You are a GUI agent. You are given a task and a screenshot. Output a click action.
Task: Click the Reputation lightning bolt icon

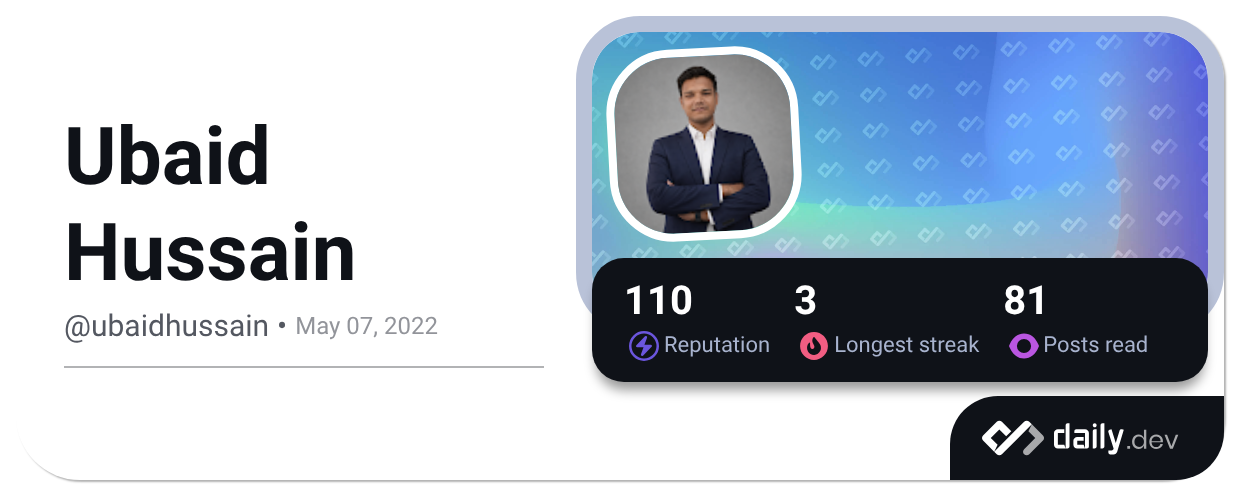[643, 346]
